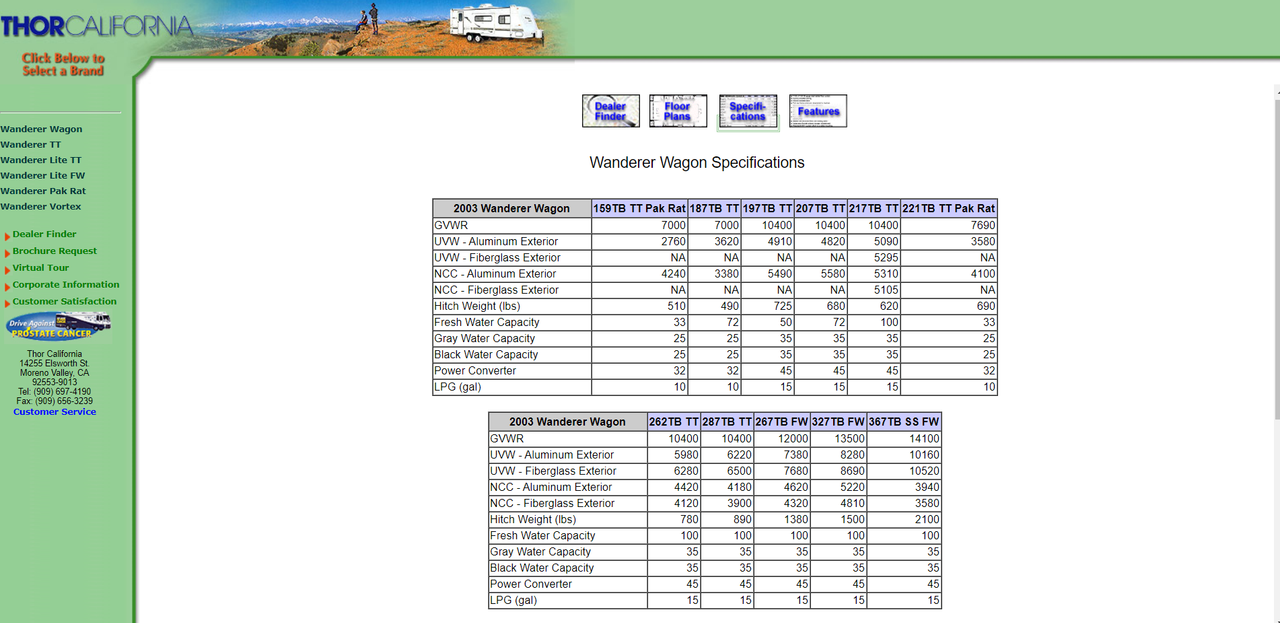Image resolution: width=1280 pixels, height=623 pixels.
Task: Launch the Virtual Tour sidebar link
Action: point(40,268)
